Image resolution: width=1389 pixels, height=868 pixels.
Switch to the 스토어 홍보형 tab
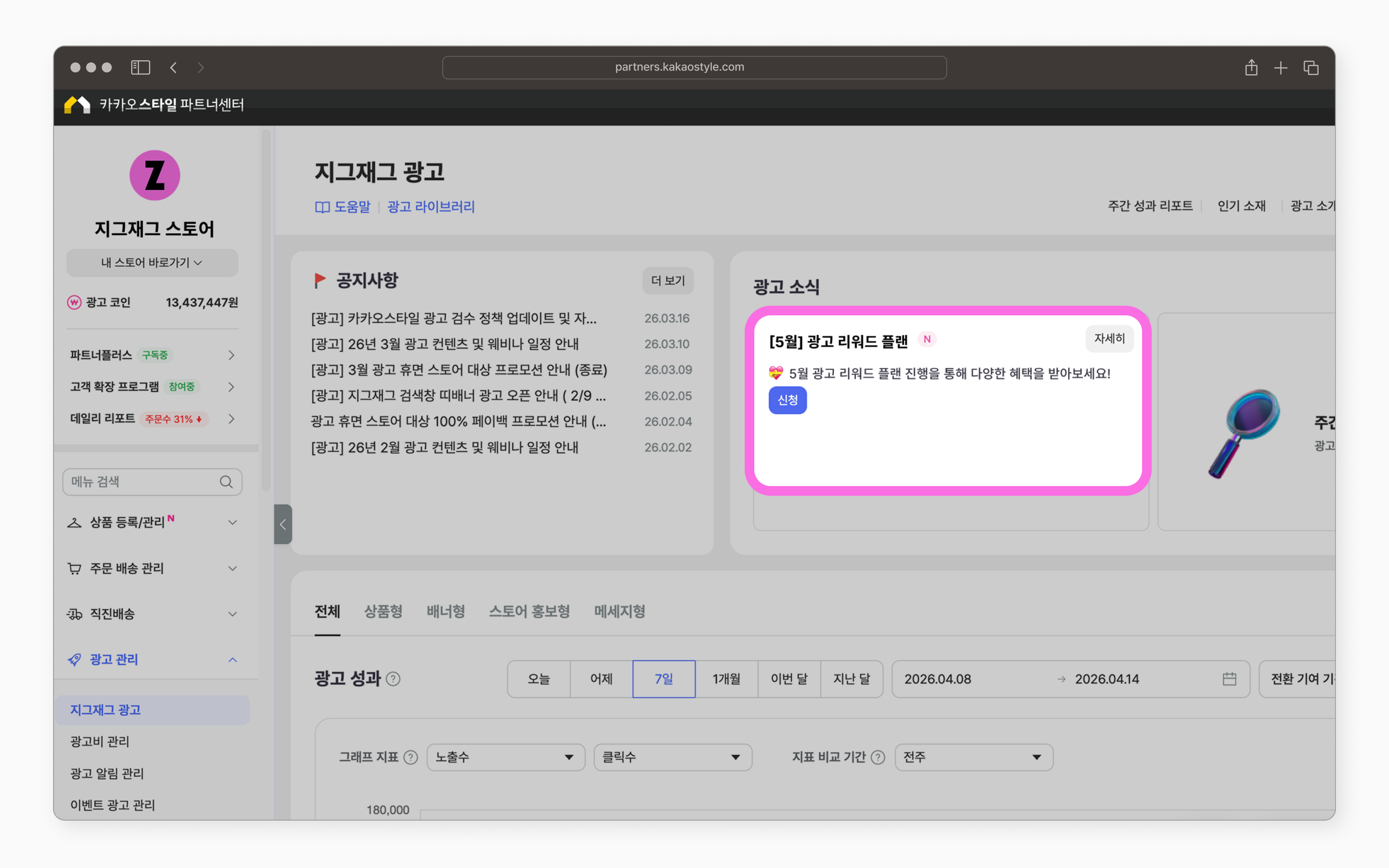pyautogui.click(x=529, y=611)
